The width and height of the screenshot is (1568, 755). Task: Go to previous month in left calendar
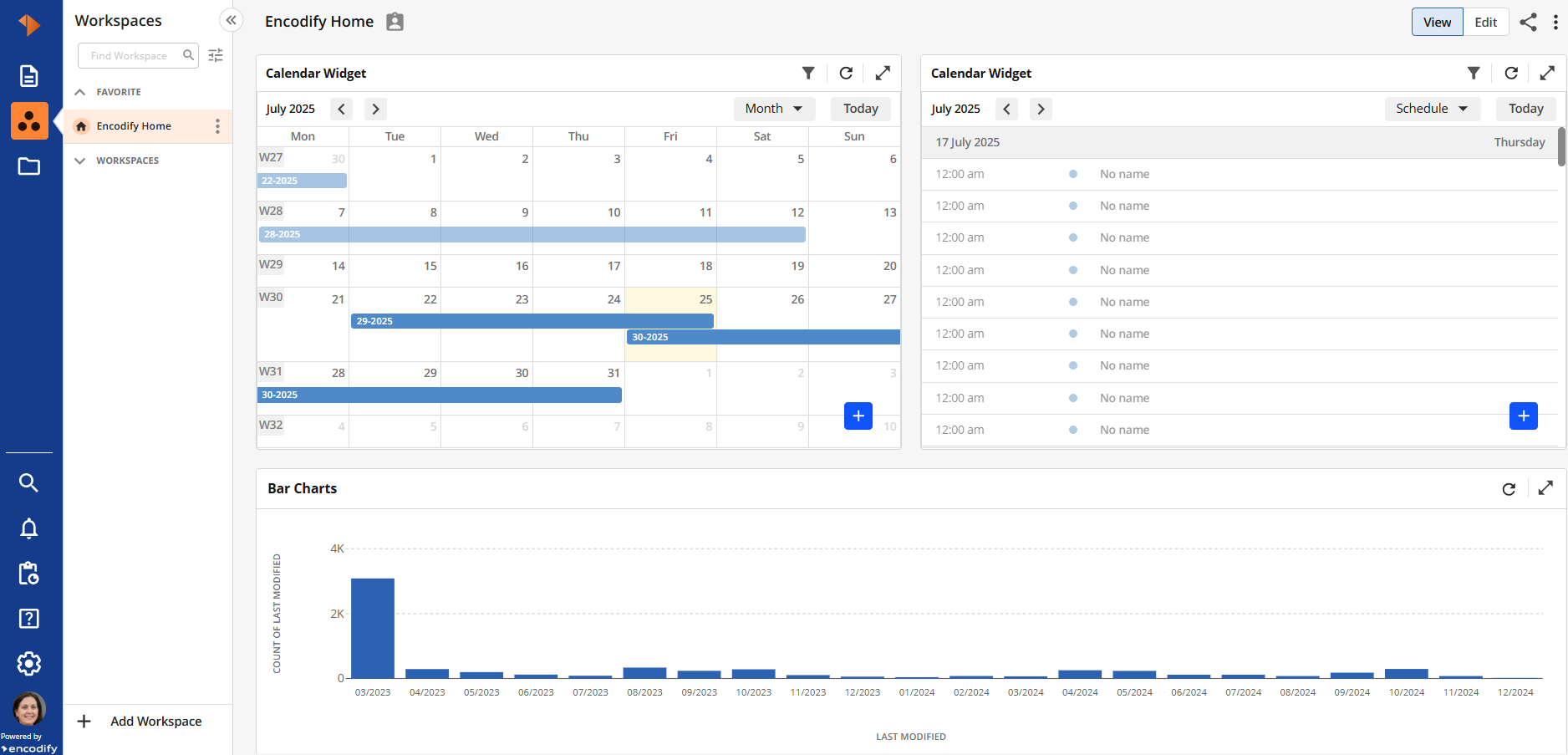point(341,109)
